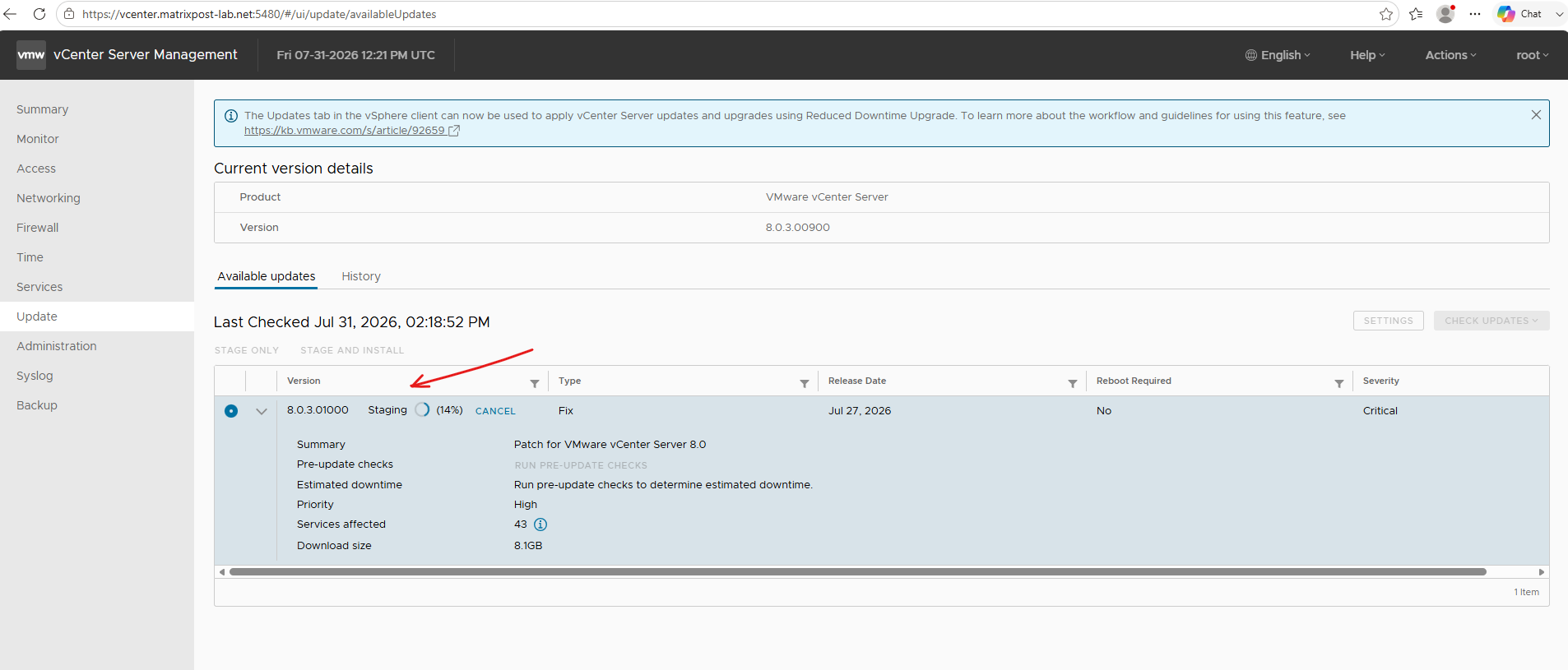Bookmark this page with the star icon
Image resolution: width=1568 pixels, height=670 pixels.
pos(1386,14)
